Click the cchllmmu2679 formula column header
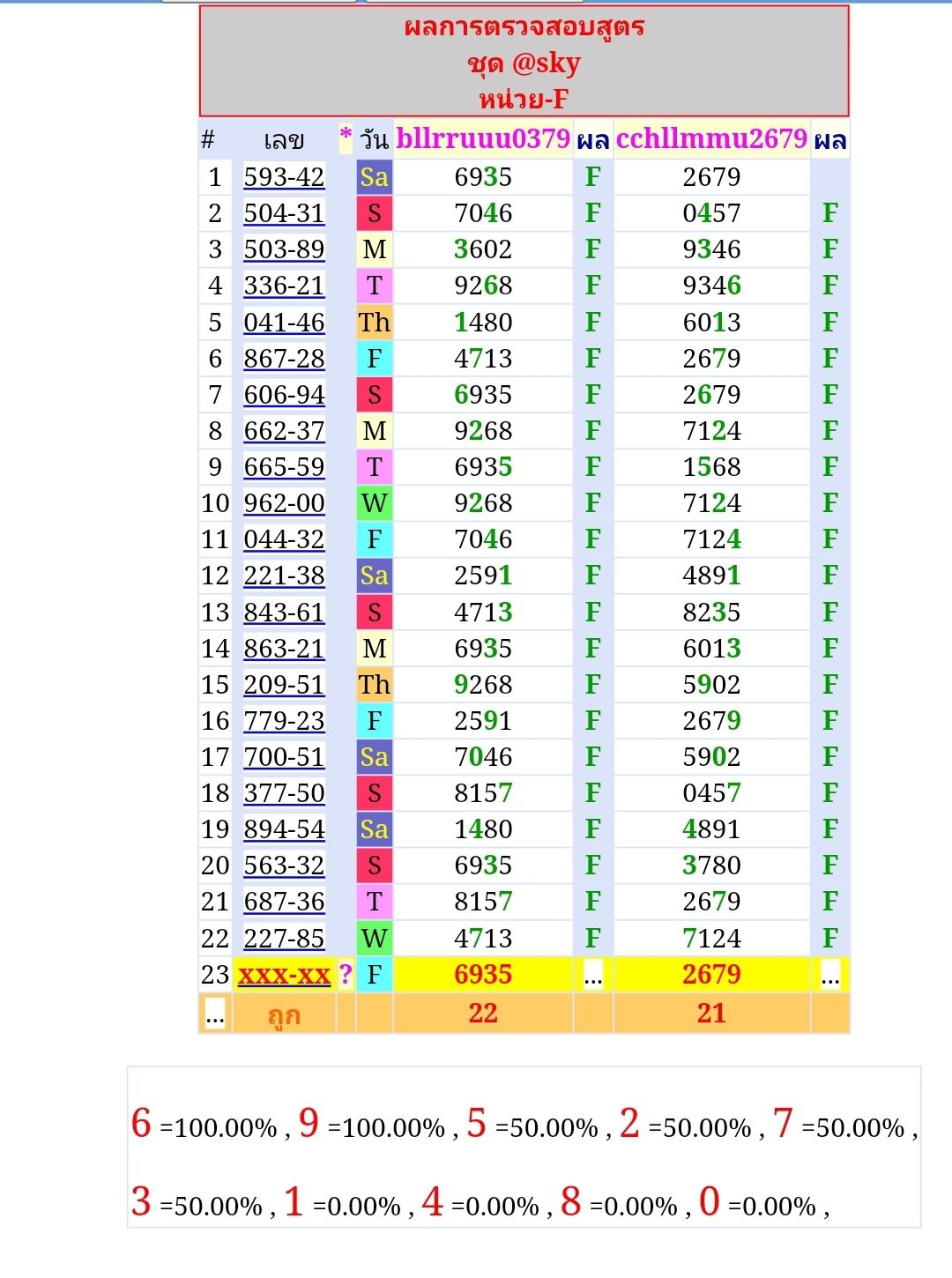The height and width of the screenshot is (1278, 952). pyautogui.click(x=711, y=139)
